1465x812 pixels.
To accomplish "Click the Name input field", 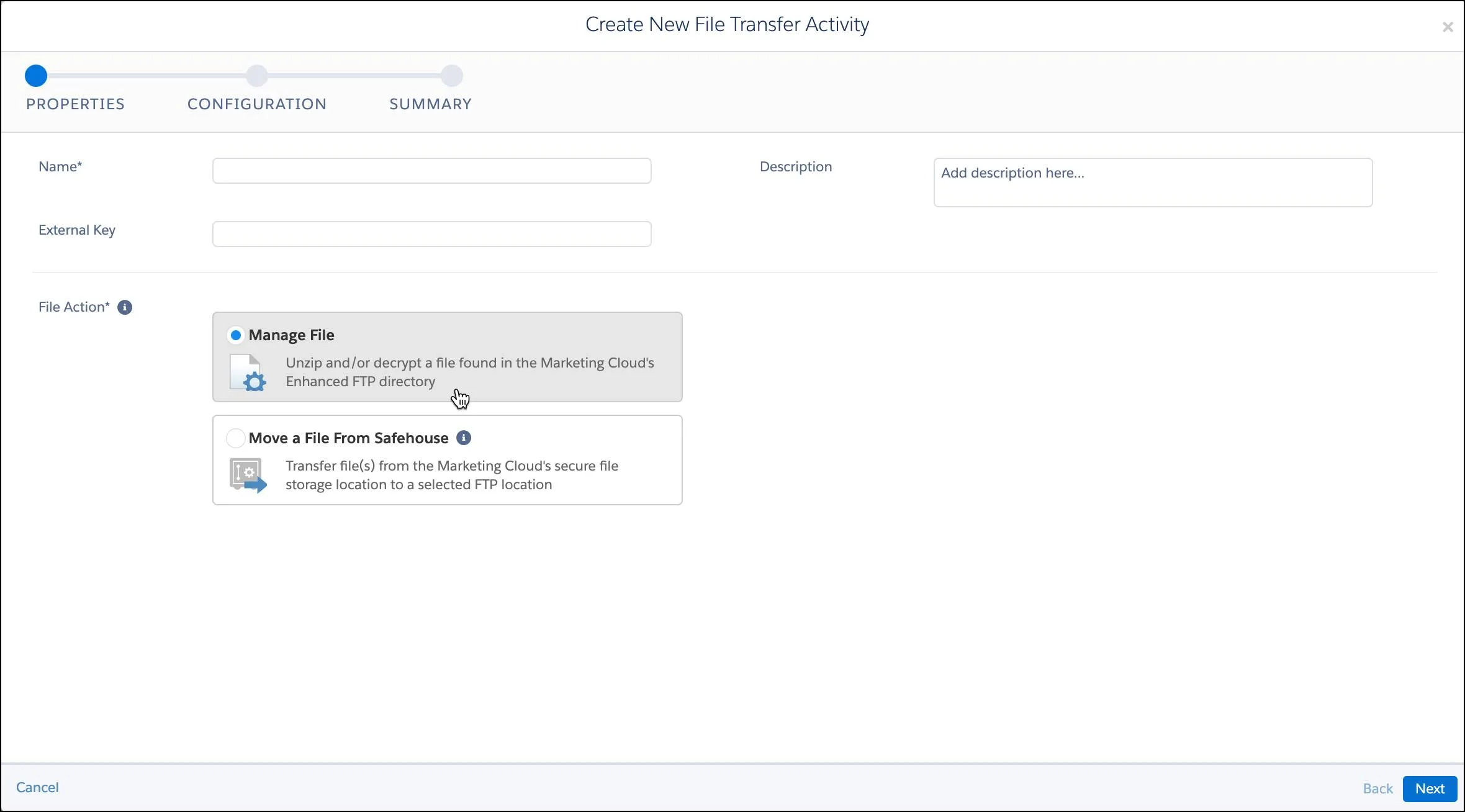I will click(432, 170).
